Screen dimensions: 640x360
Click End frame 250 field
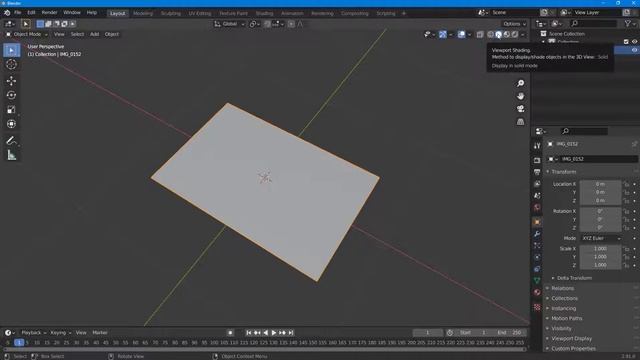[x=509, y=333]
